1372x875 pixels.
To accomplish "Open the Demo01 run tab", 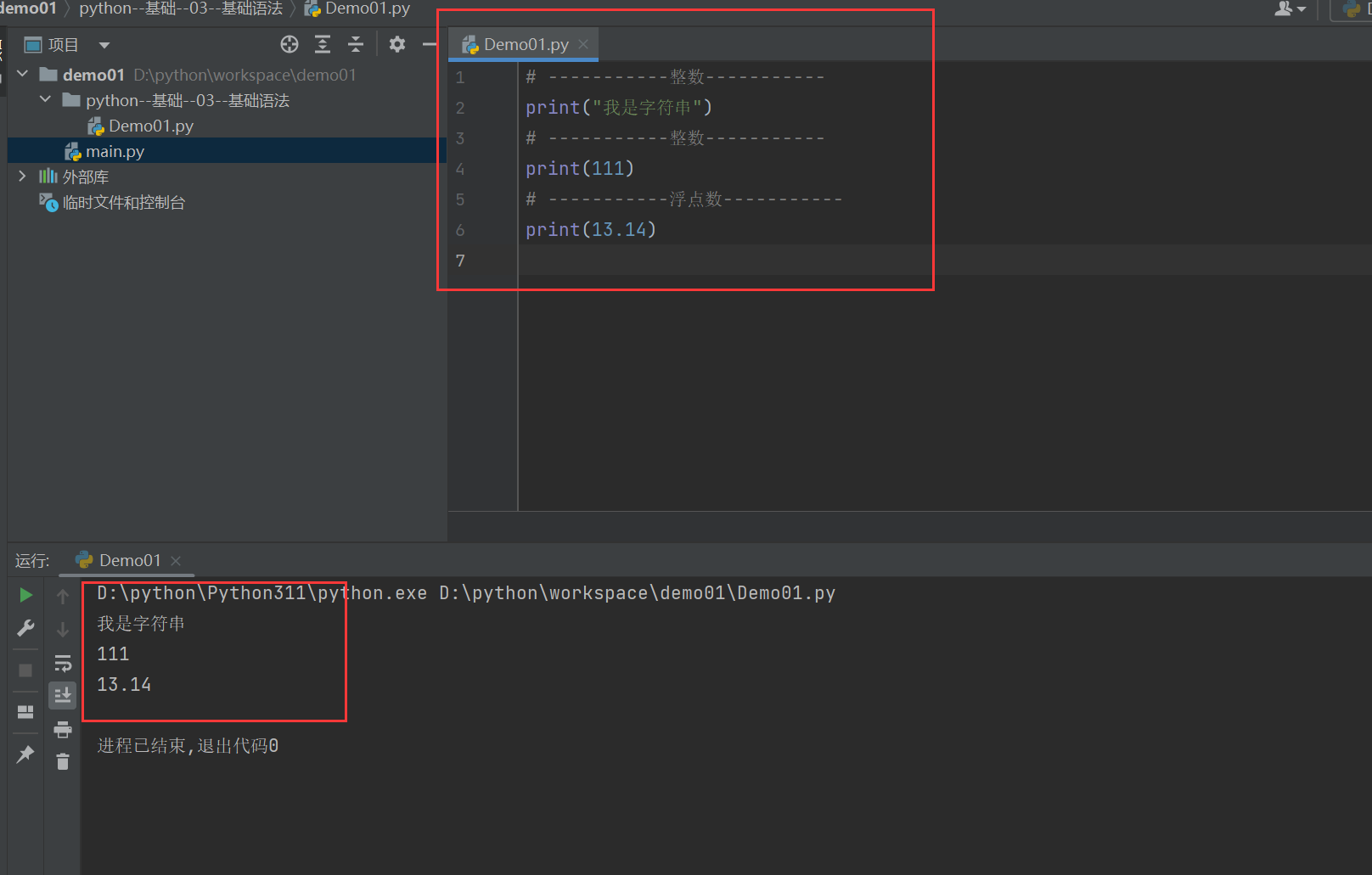I will pos(129,560).
